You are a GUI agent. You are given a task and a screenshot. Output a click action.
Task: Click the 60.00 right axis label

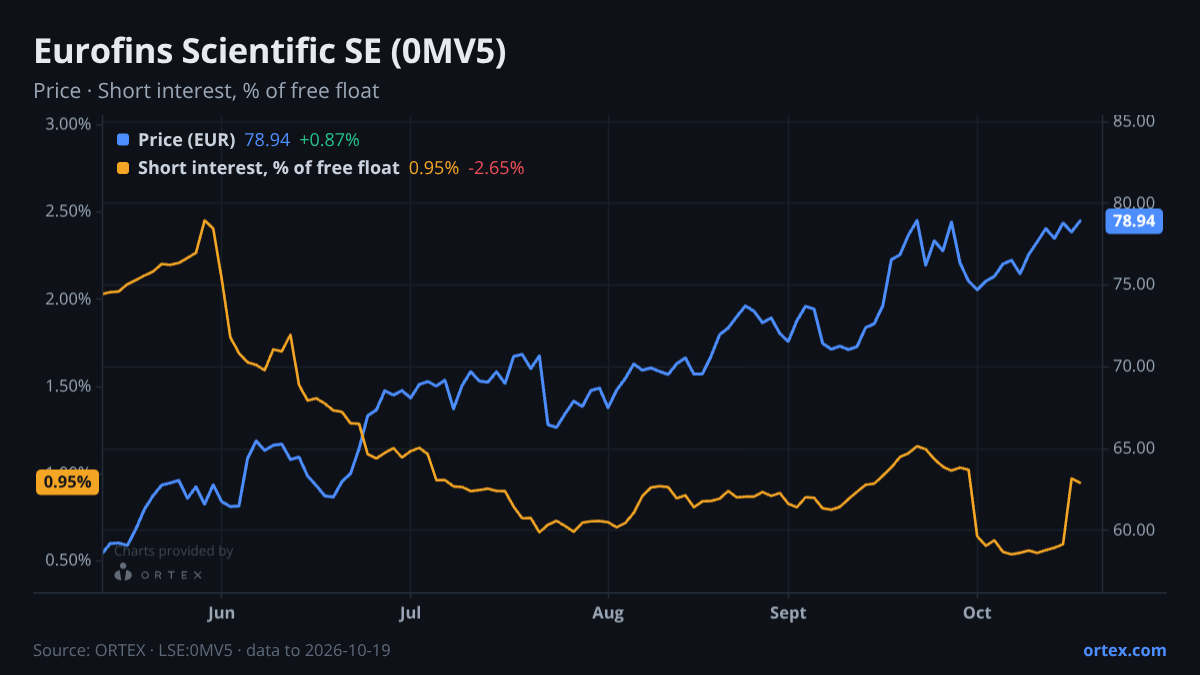pos(1134,530)
